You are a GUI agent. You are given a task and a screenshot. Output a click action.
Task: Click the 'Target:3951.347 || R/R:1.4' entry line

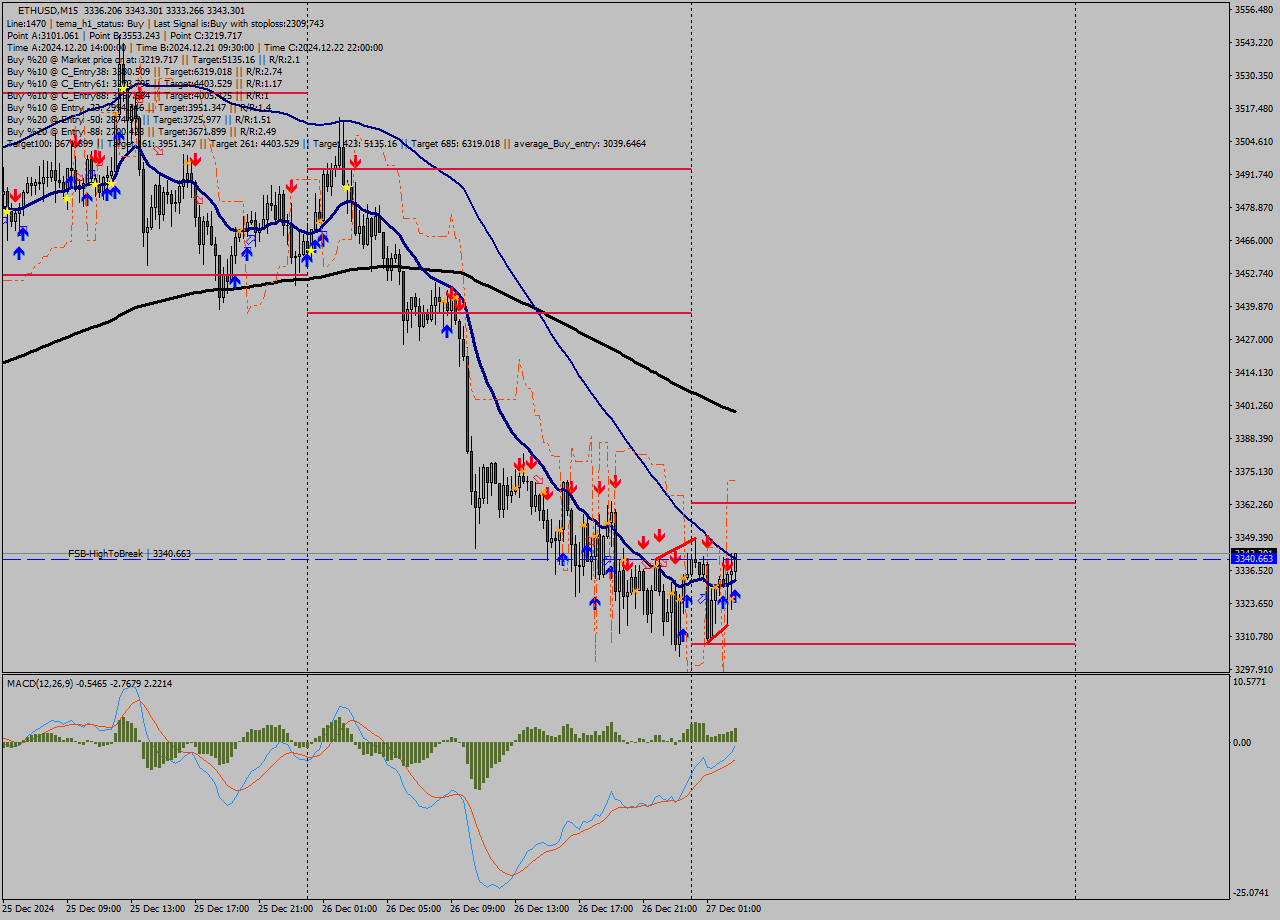click(138, 107)
